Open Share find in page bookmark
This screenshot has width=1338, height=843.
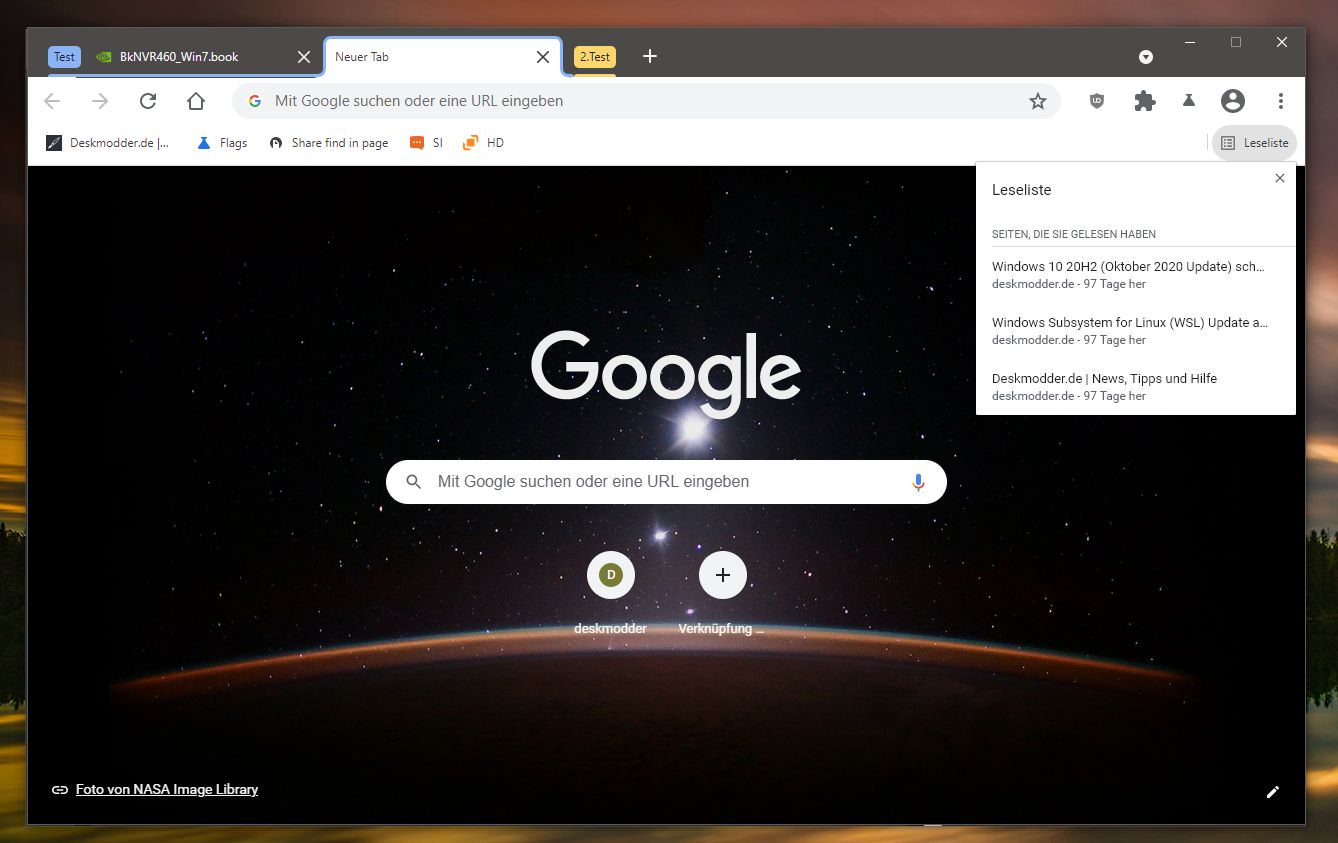[329, 143]
